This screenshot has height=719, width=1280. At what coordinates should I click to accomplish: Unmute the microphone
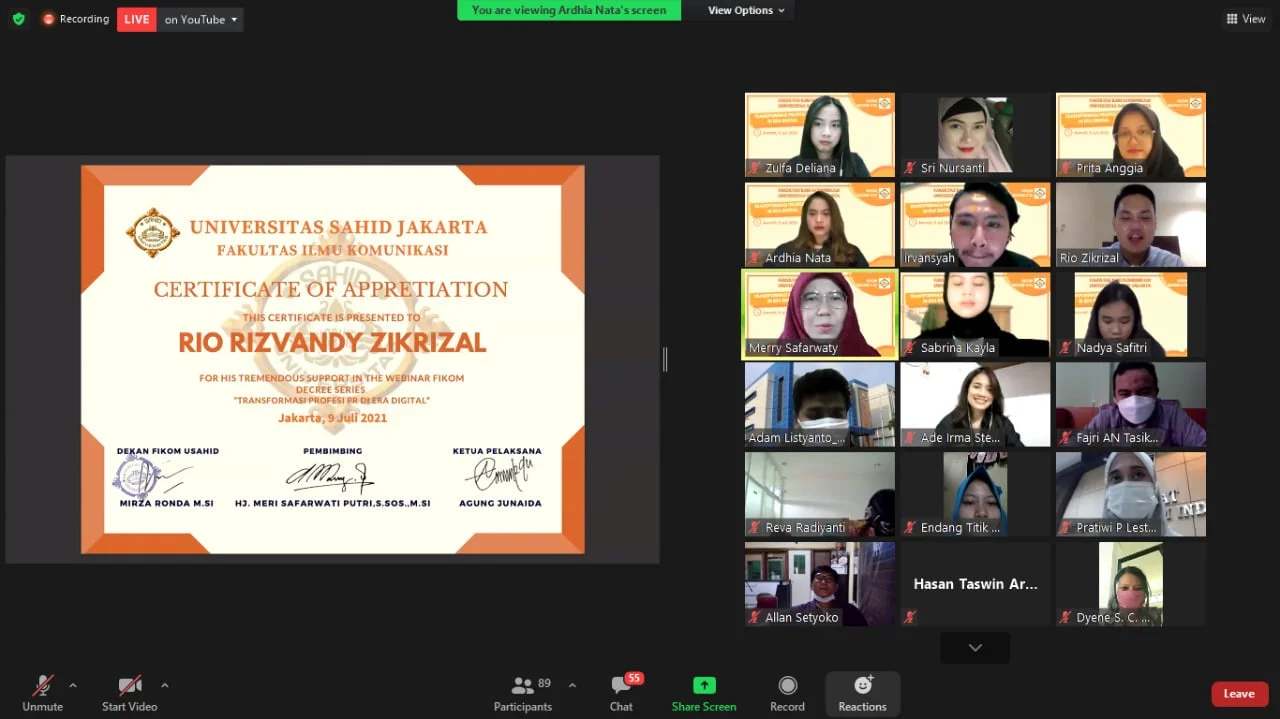(x=43, y=693)
